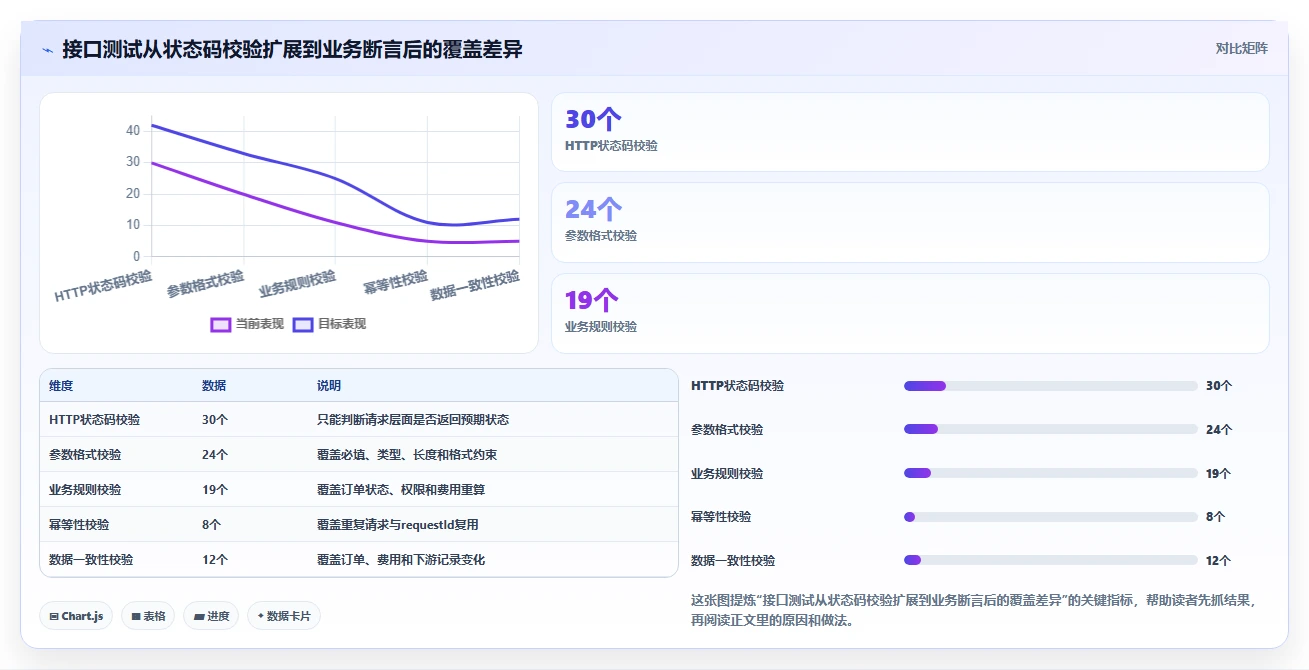Click the summary paragraph starting 这张图提炼

pos(973,610)
